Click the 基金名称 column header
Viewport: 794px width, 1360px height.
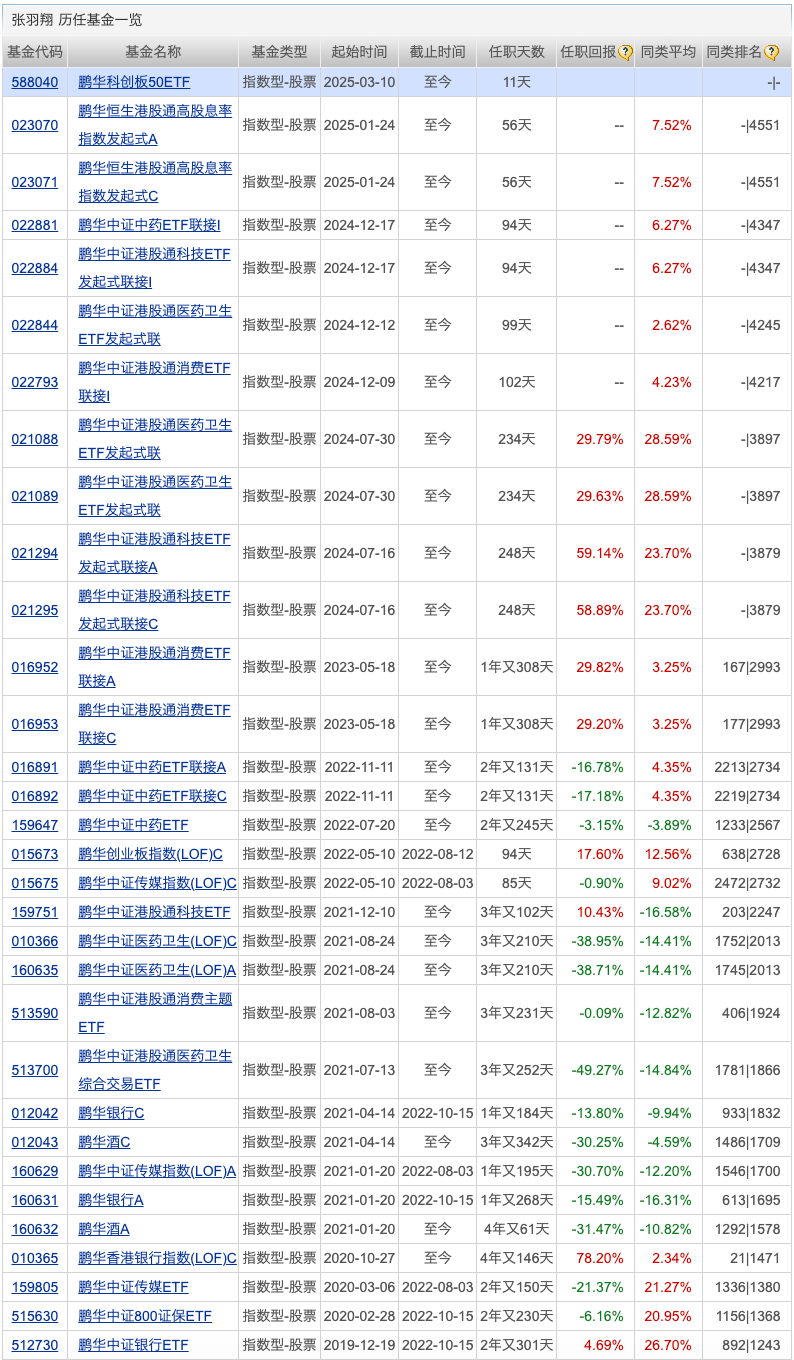[x=153, y=53]
